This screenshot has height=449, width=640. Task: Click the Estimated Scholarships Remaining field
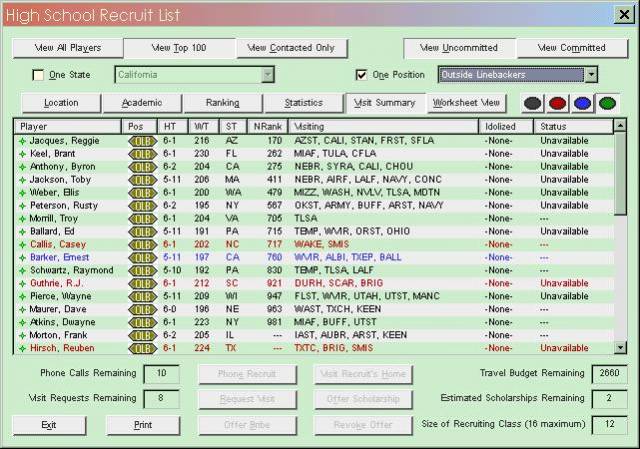pos(609,398)
